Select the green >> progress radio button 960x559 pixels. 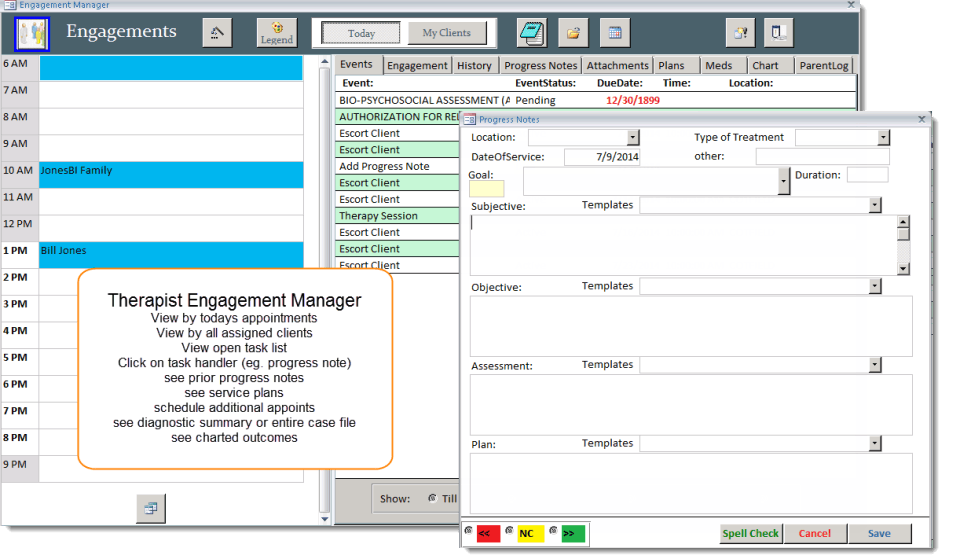(553, 531)
